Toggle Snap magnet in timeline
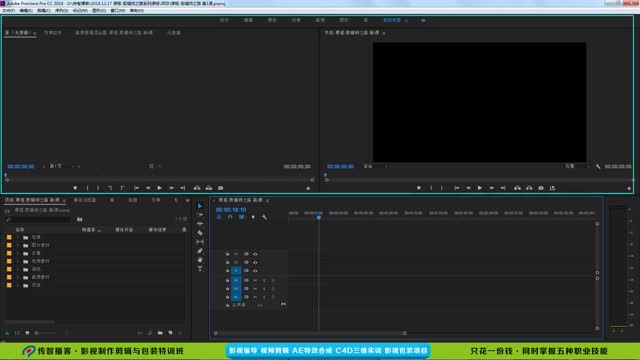This screenshot has height=360, width=640. 230,217
